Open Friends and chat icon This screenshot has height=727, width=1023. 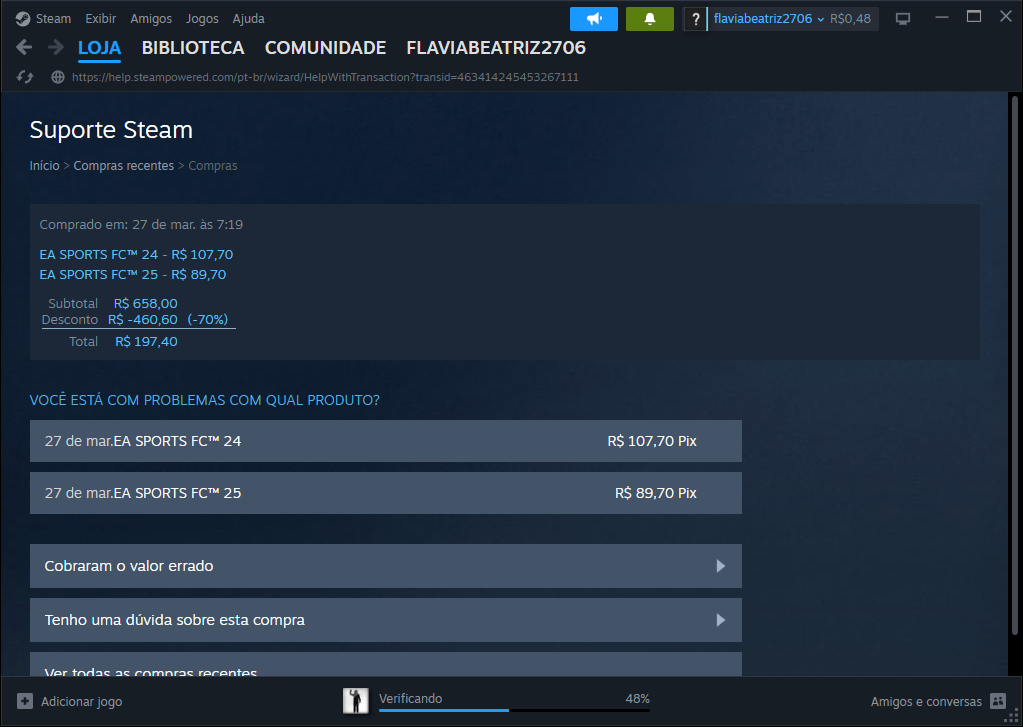click(x=997, y=701)
